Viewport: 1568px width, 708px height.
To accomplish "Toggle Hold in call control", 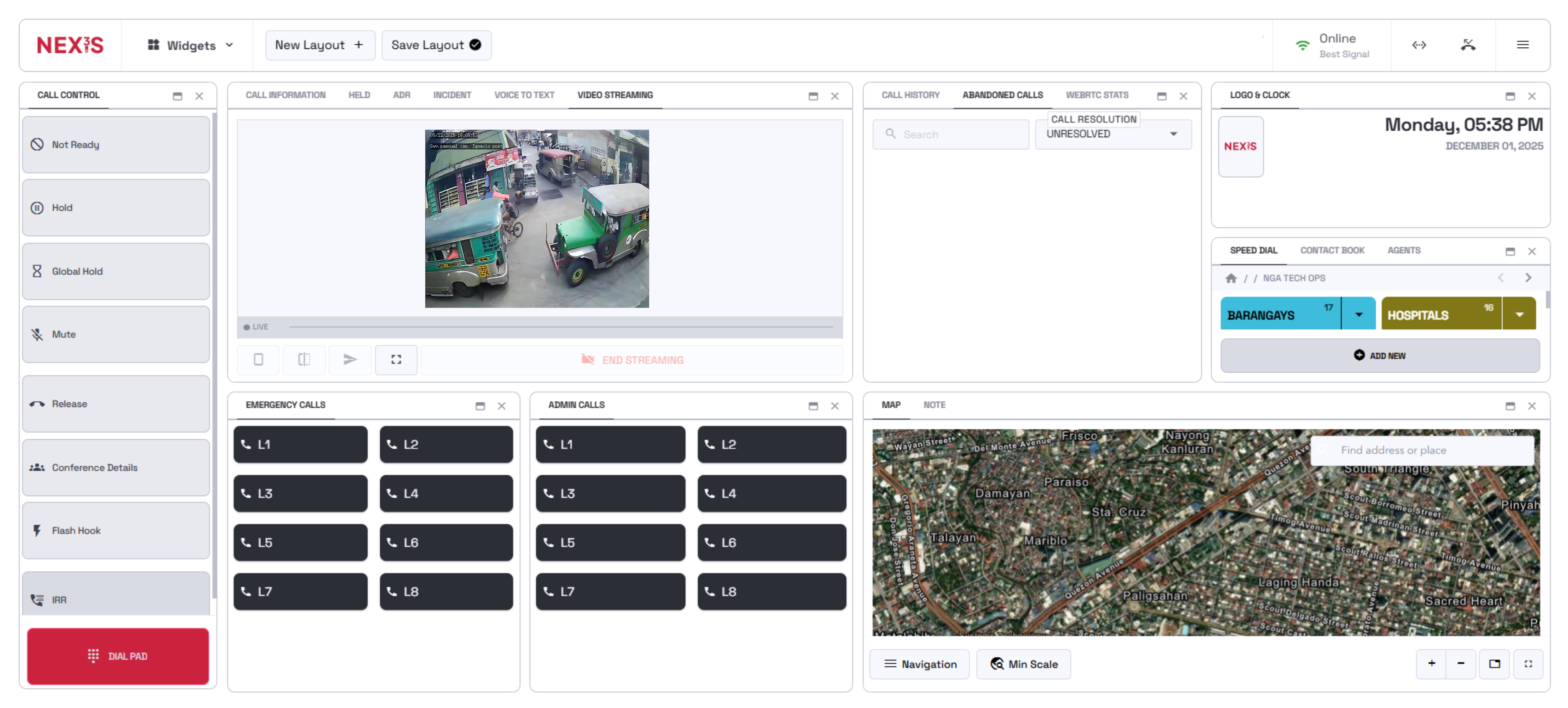I will 116,208.
